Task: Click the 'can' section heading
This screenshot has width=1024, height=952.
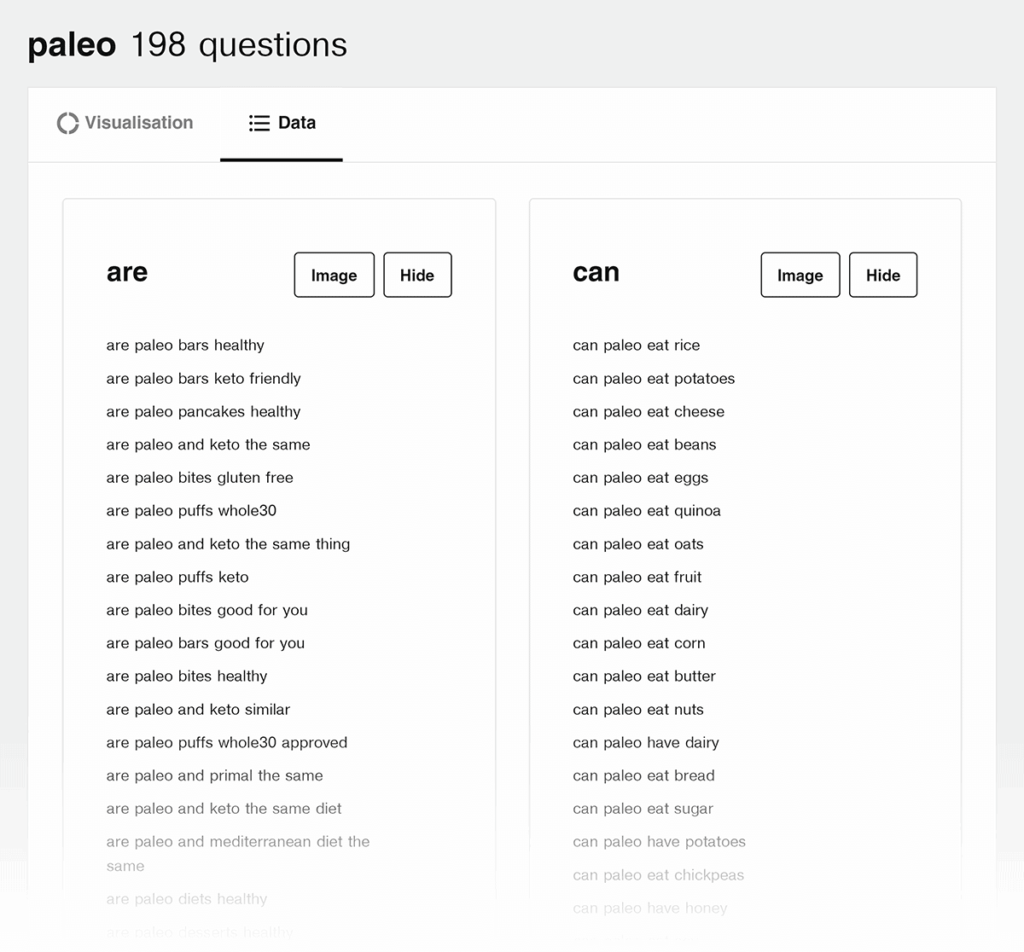Action: 595,272
